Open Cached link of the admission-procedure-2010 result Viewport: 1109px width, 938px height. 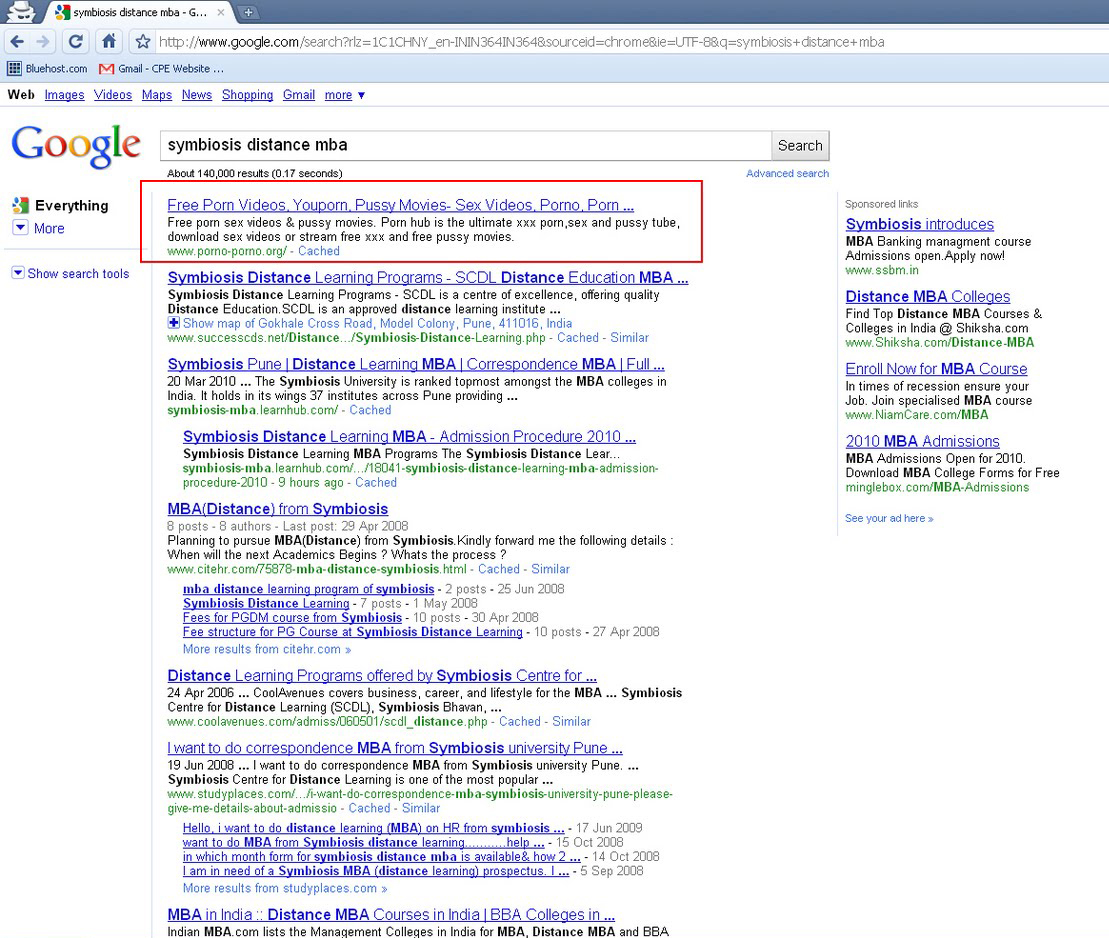click(x=376, y=482)
